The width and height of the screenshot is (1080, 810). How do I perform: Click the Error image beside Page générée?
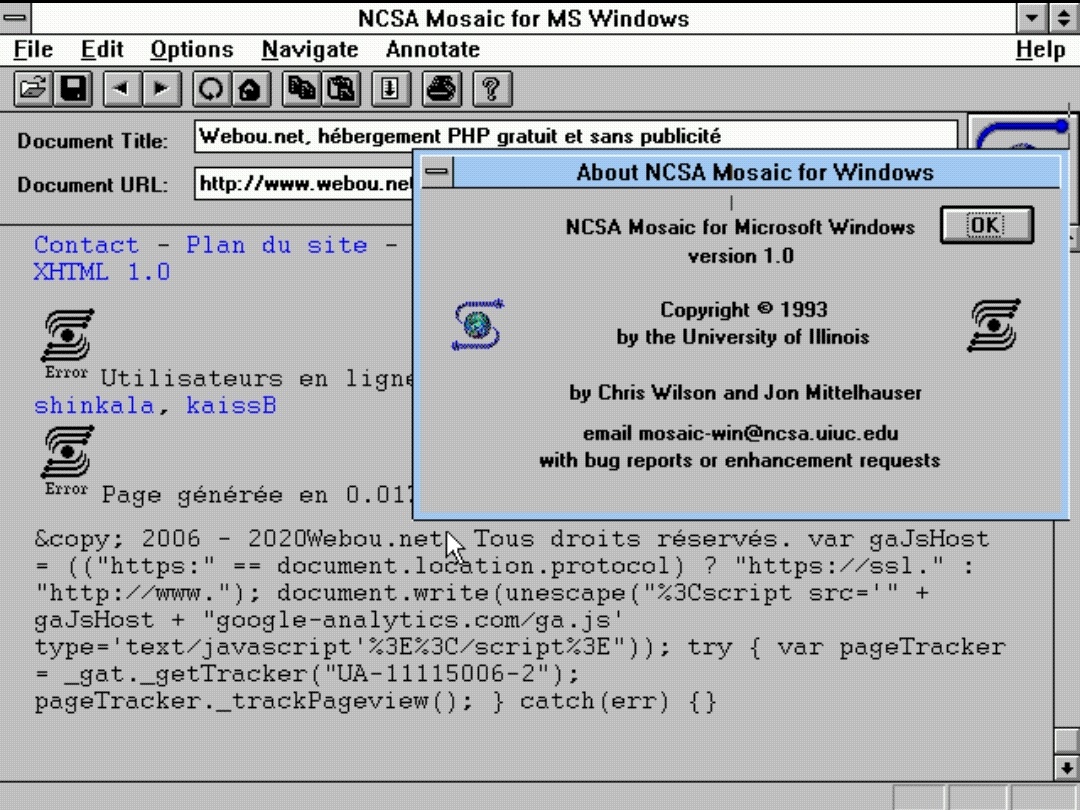(67, 460)
